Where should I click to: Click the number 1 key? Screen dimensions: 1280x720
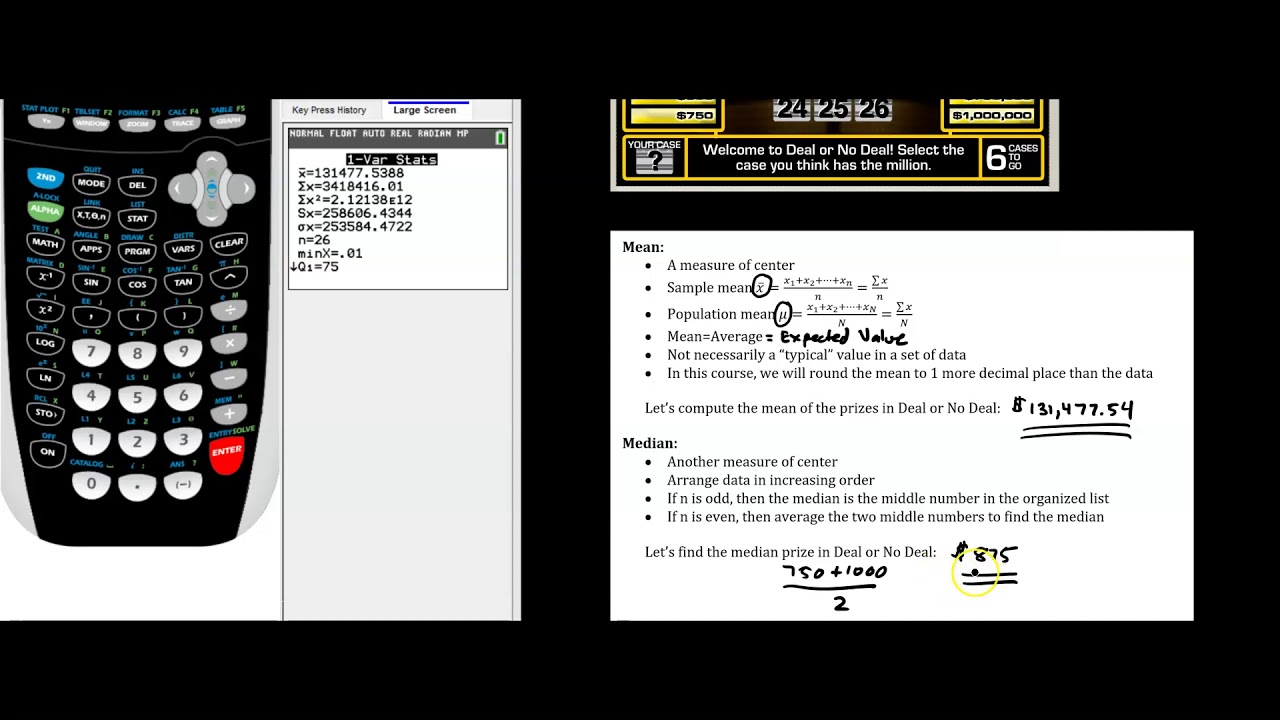pyautogui.click(x=91, y=440)
